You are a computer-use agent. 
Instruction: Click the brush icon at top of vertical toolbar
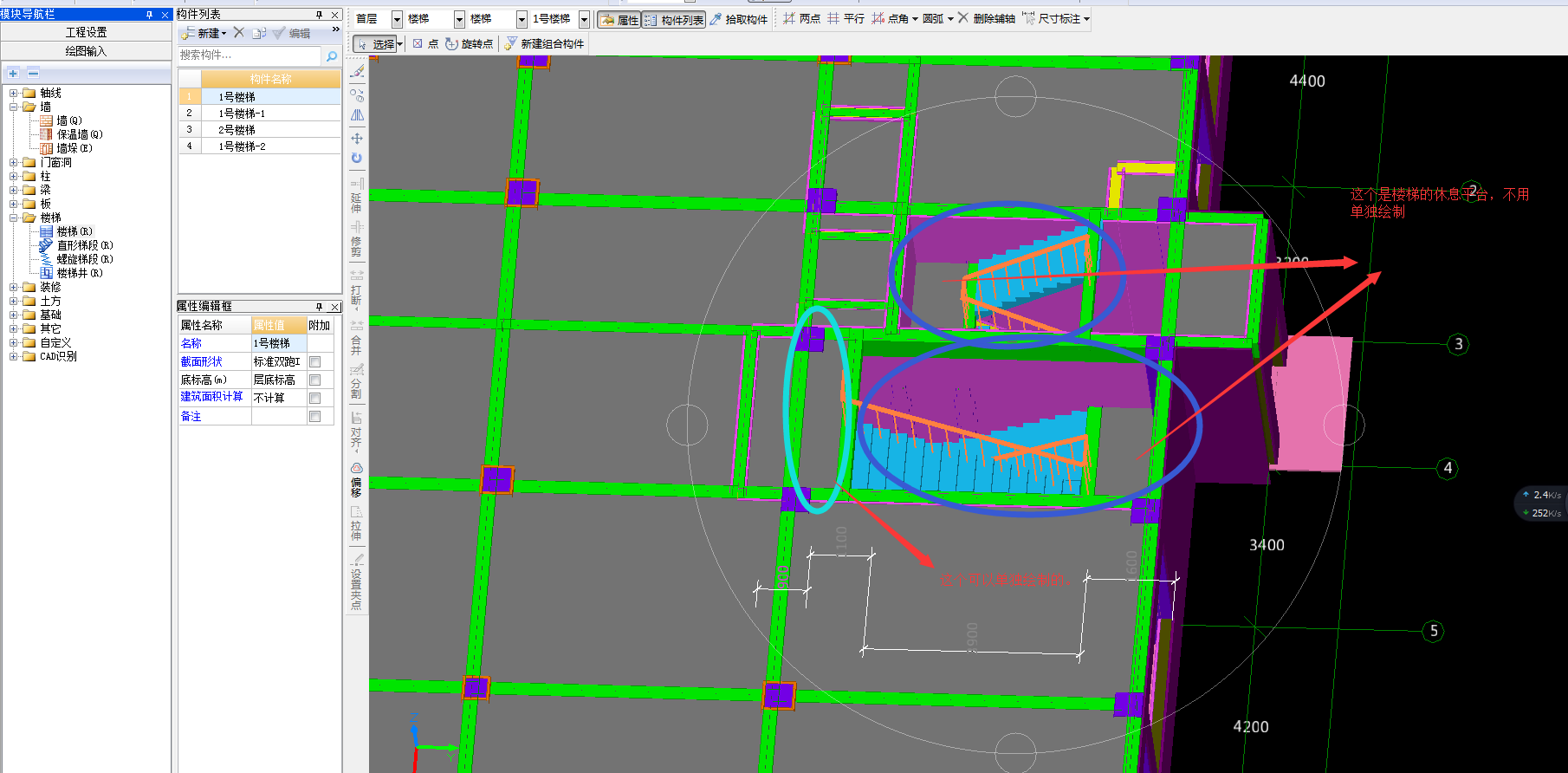357,71
